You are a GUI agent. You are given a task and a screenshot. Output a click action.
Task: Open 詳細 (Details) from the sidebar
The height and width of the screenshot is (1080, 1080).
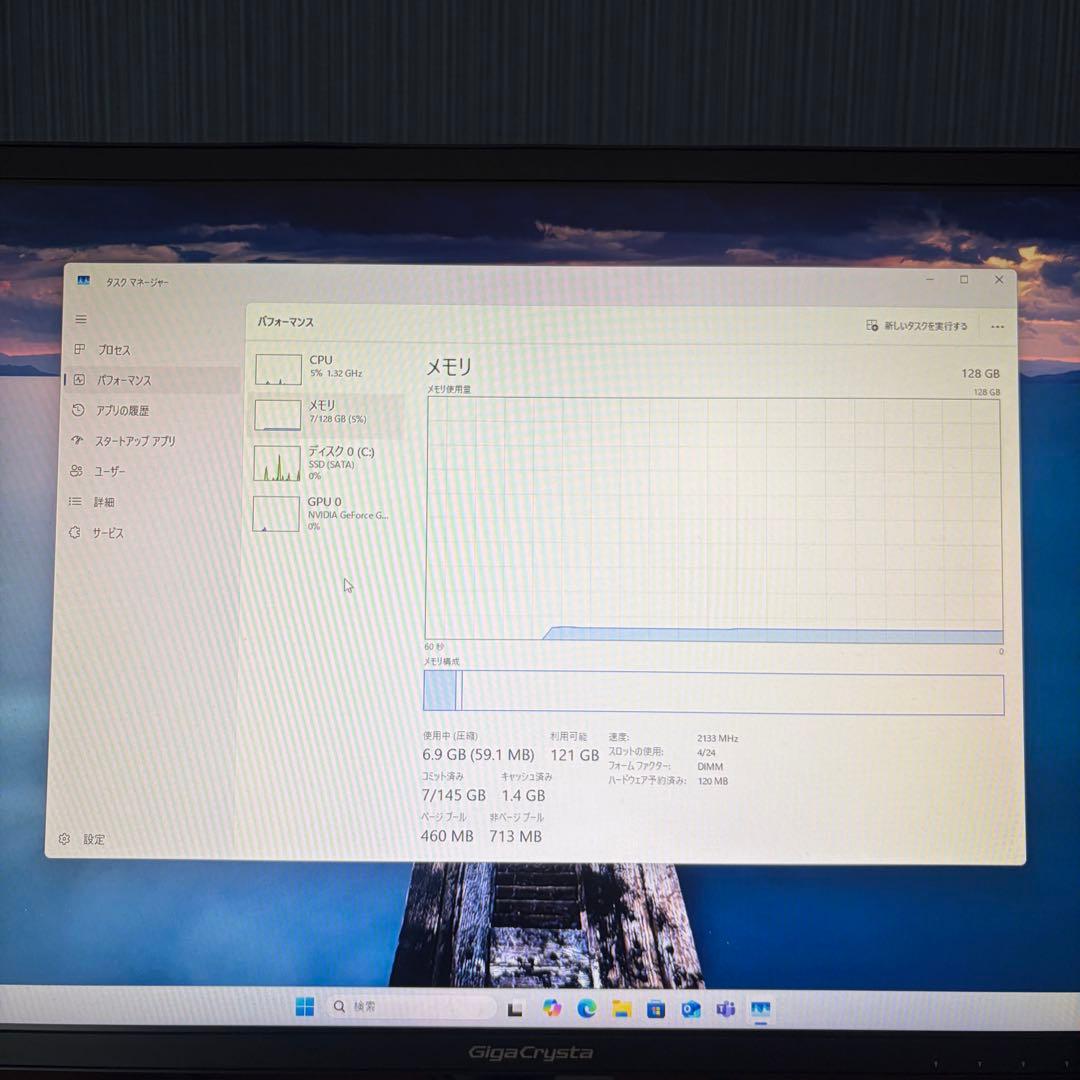[106, 502]
